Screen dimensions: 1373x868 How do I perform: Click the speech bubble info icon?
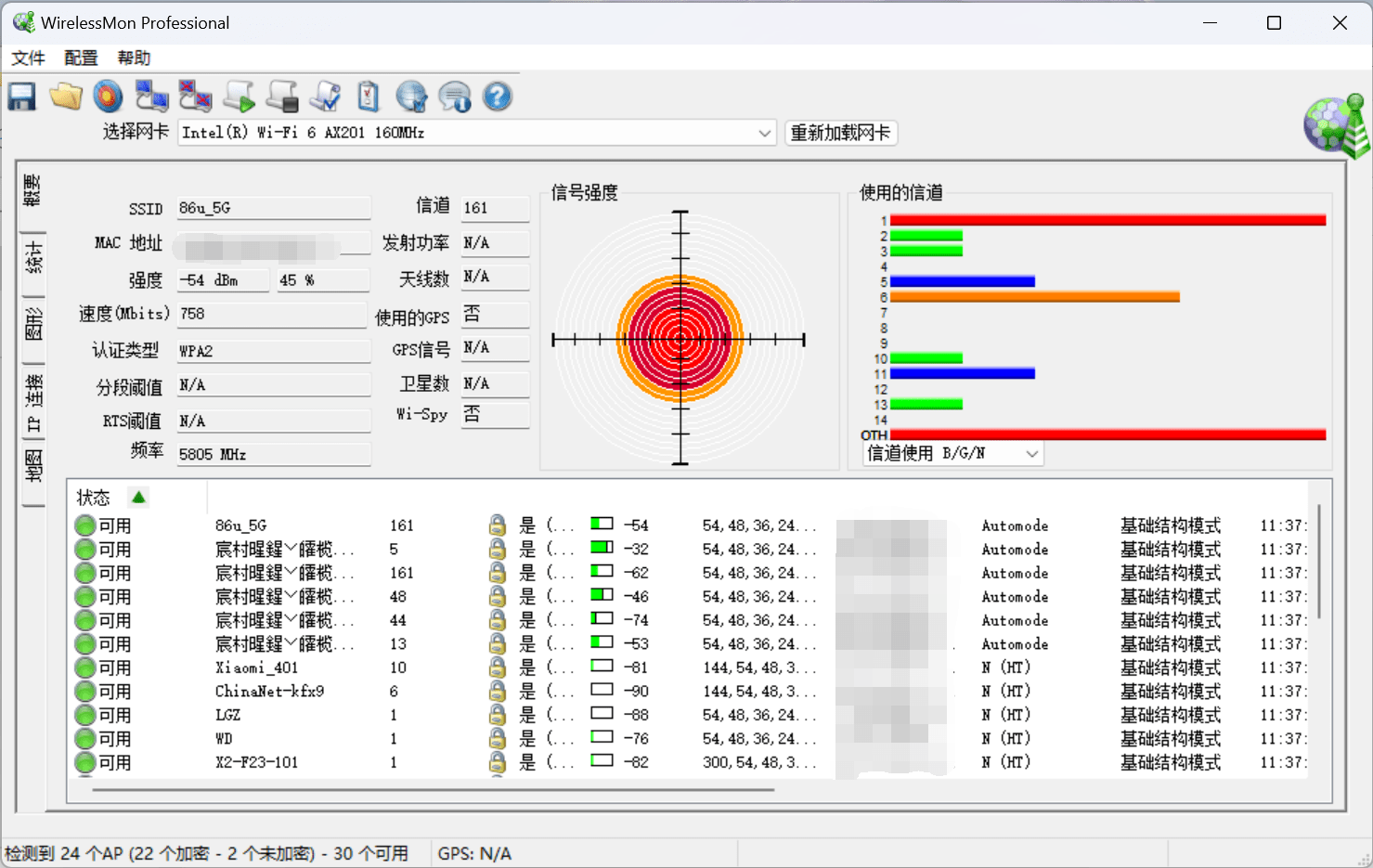(x=455, y=97)
